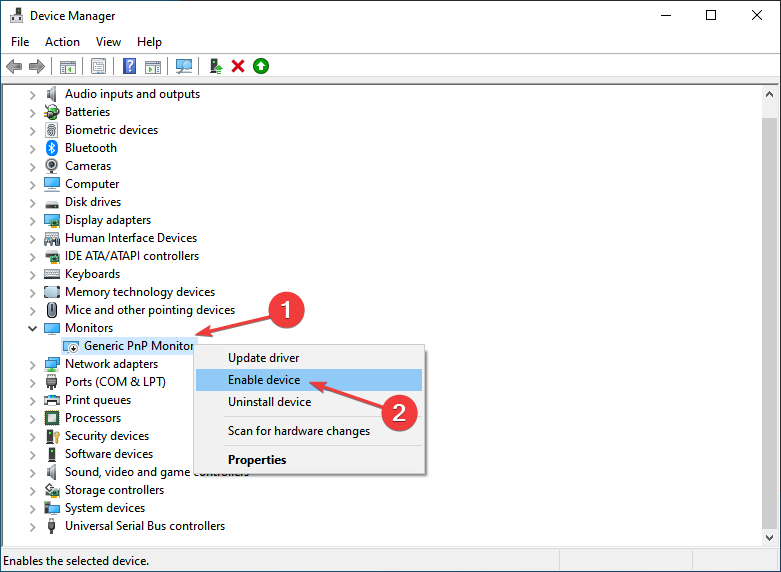781x572 pixels.
Task: Expand the Human Interface Devices chevron
Action: coord(32,239)
